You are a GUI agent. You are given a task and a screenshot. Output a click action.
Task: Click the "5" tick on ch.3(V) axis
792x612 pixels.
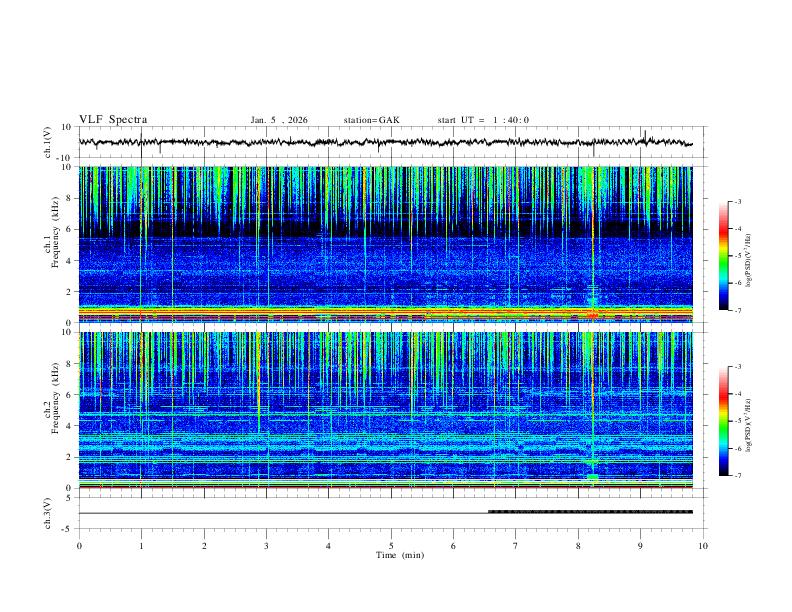coord(70,498)
